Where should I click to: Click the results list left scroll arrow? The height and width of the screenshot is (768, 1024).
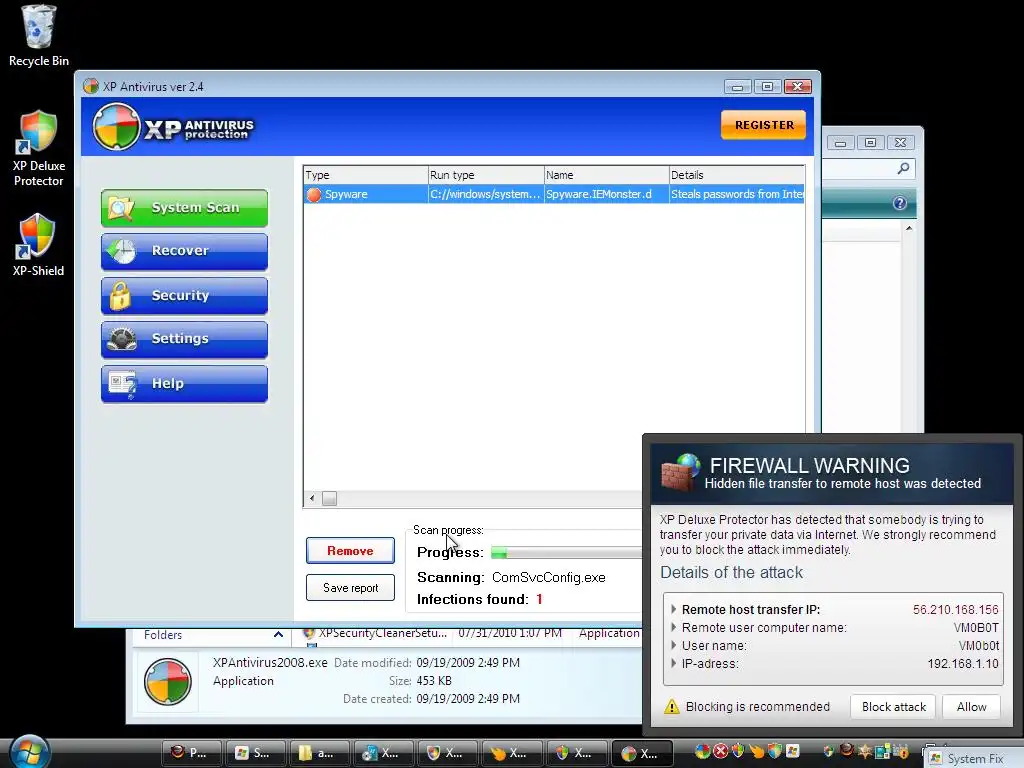(312, 498)
